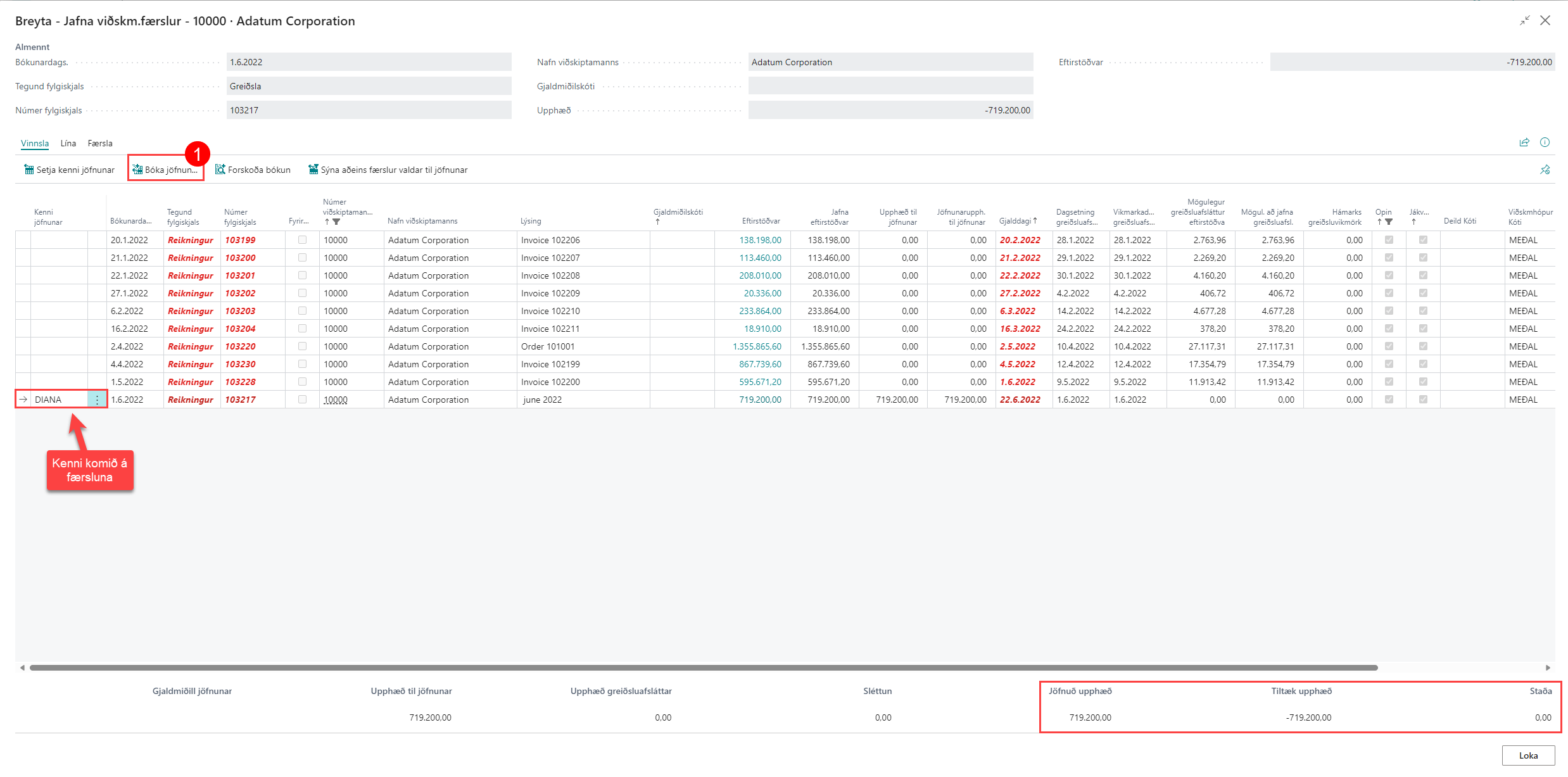
Task: Click Sýna aðeins færslur valdar til jöfnunar icon
Action: pyautogui.click(x=313, y=170)
